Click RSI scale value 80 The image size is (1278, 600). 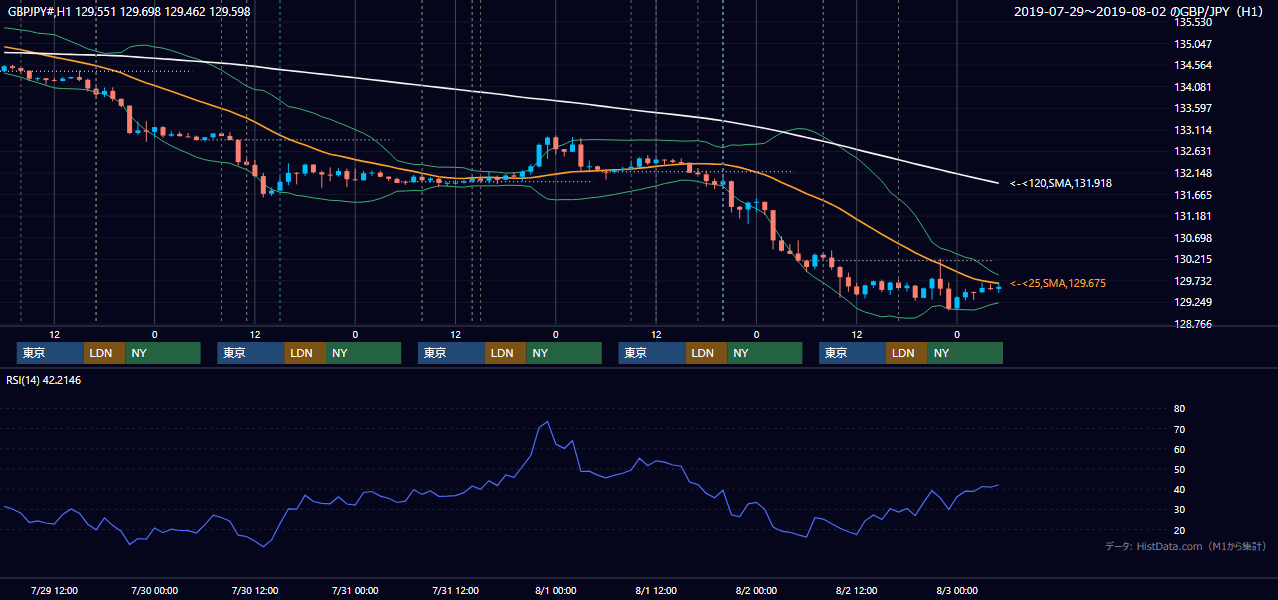(x=1179, y=409)
